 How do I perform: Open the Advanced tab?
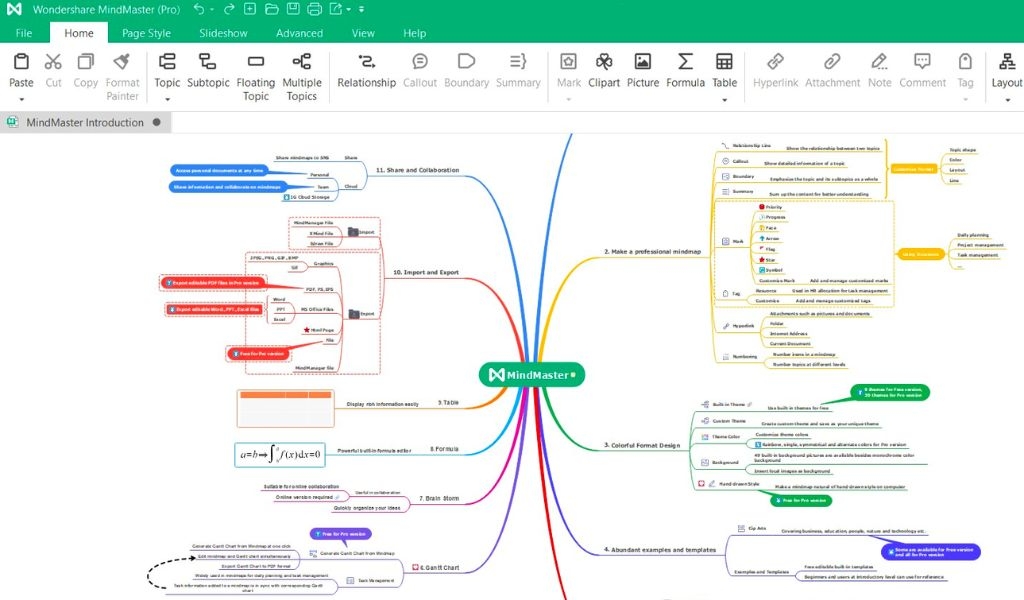click(299, 33)
